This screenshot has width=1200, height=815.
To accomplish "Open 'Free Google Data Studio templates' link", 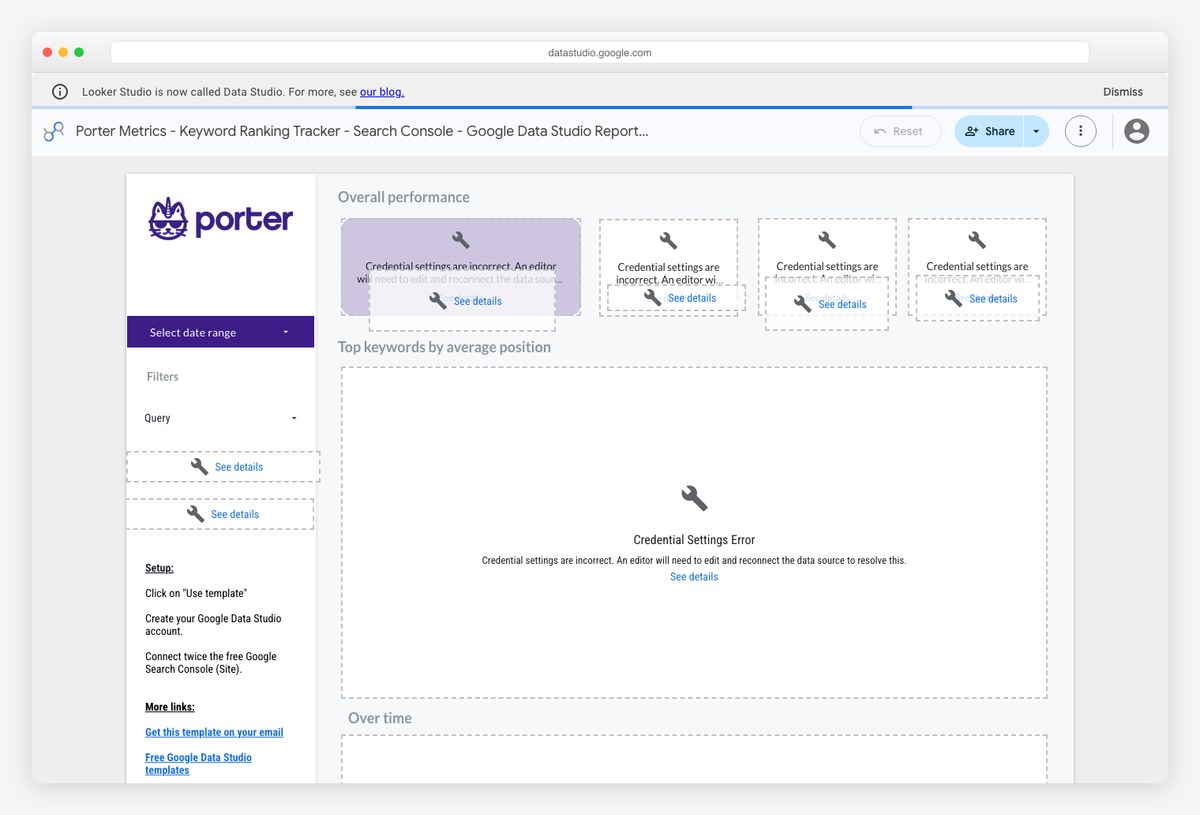I will [x=198, y=764].
